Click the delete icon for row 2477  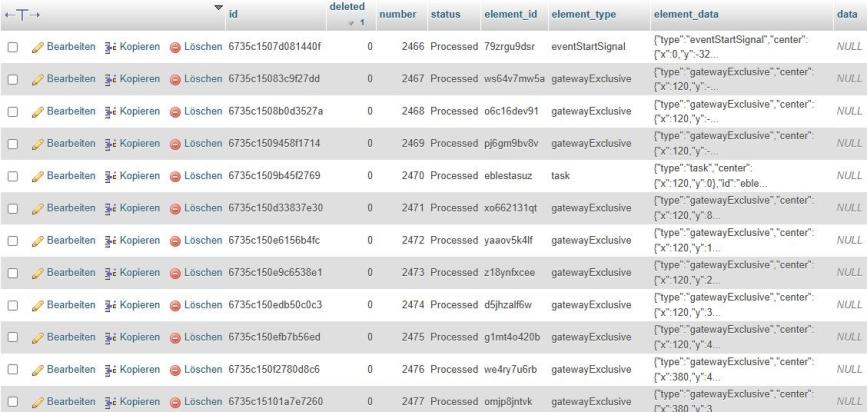tap(175, 401)
